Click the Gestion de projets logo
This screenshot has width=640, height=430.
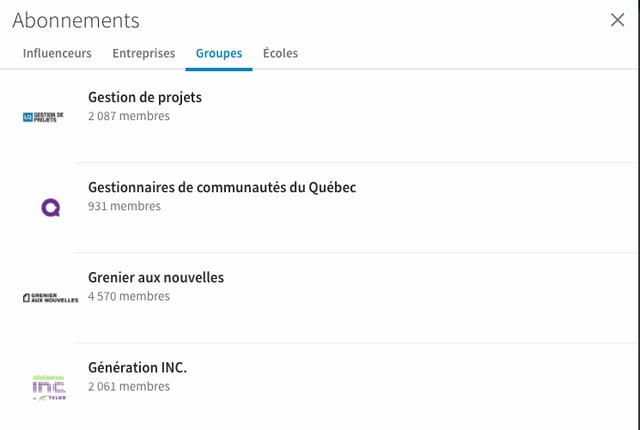tap(42, 117)
